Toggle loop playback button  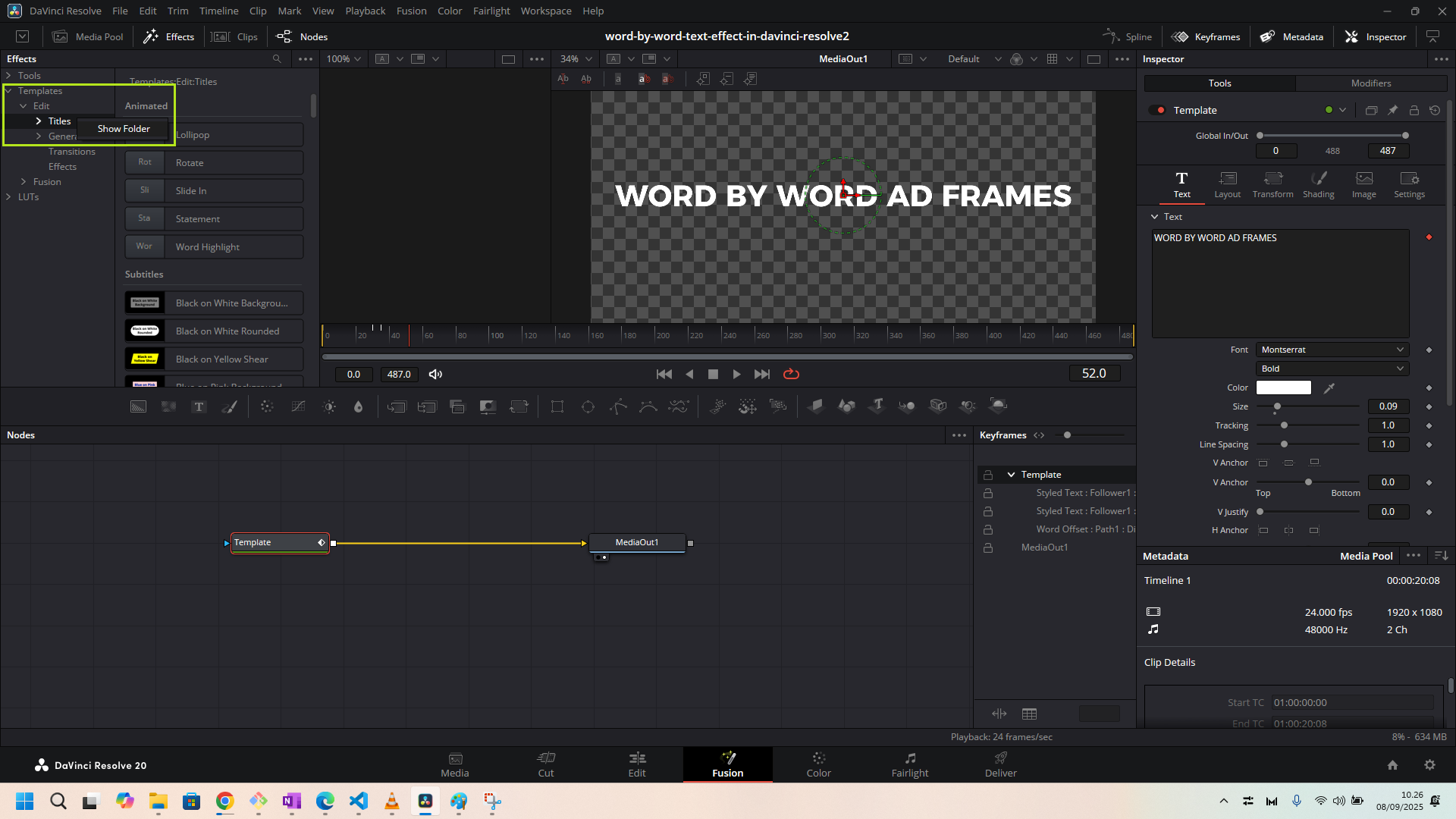(x=791, y=374)
